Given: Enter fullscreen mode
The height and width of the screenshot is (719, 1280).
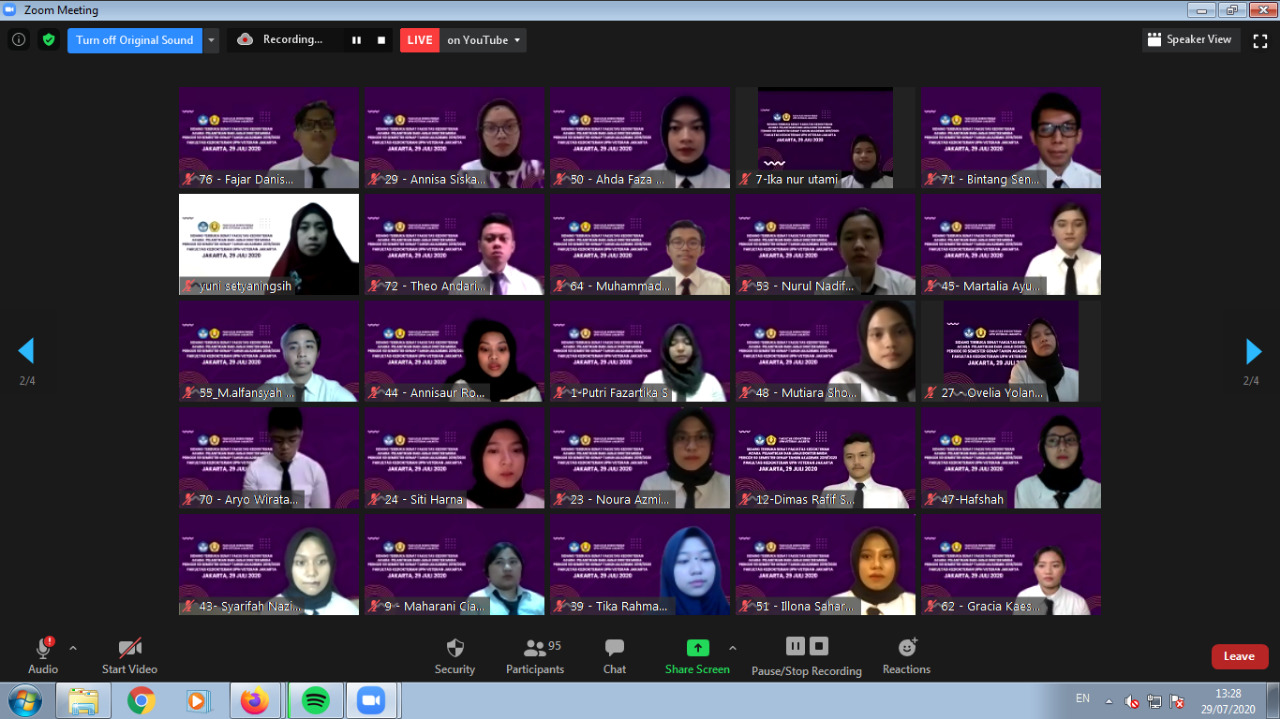Looking at the screenshot, I should click(1260, 42).
